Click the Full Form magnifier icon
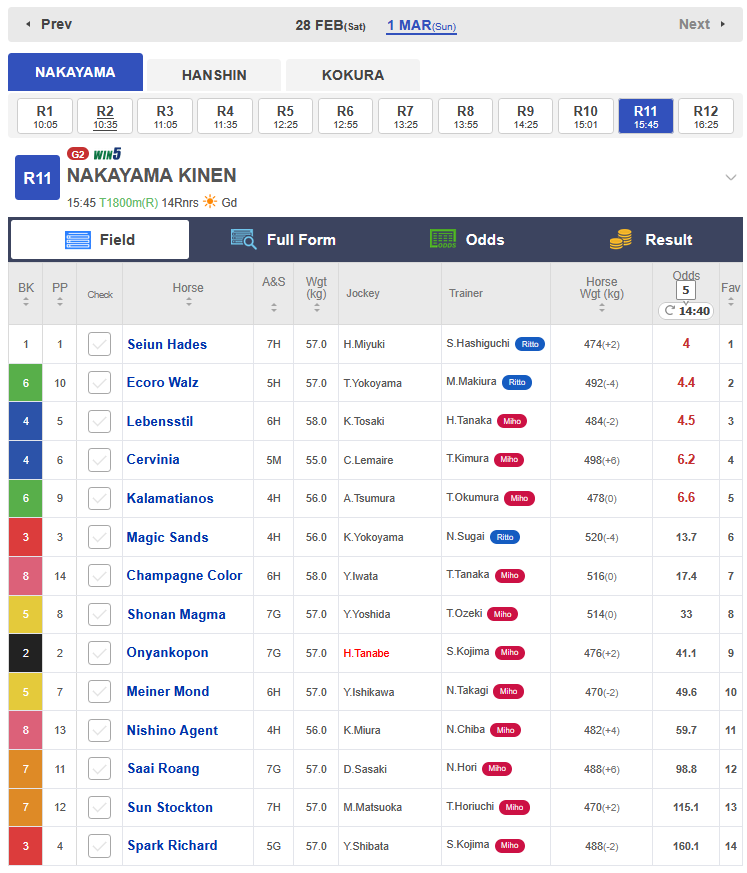This screenshot has width=747, height=873. point(243,239)
